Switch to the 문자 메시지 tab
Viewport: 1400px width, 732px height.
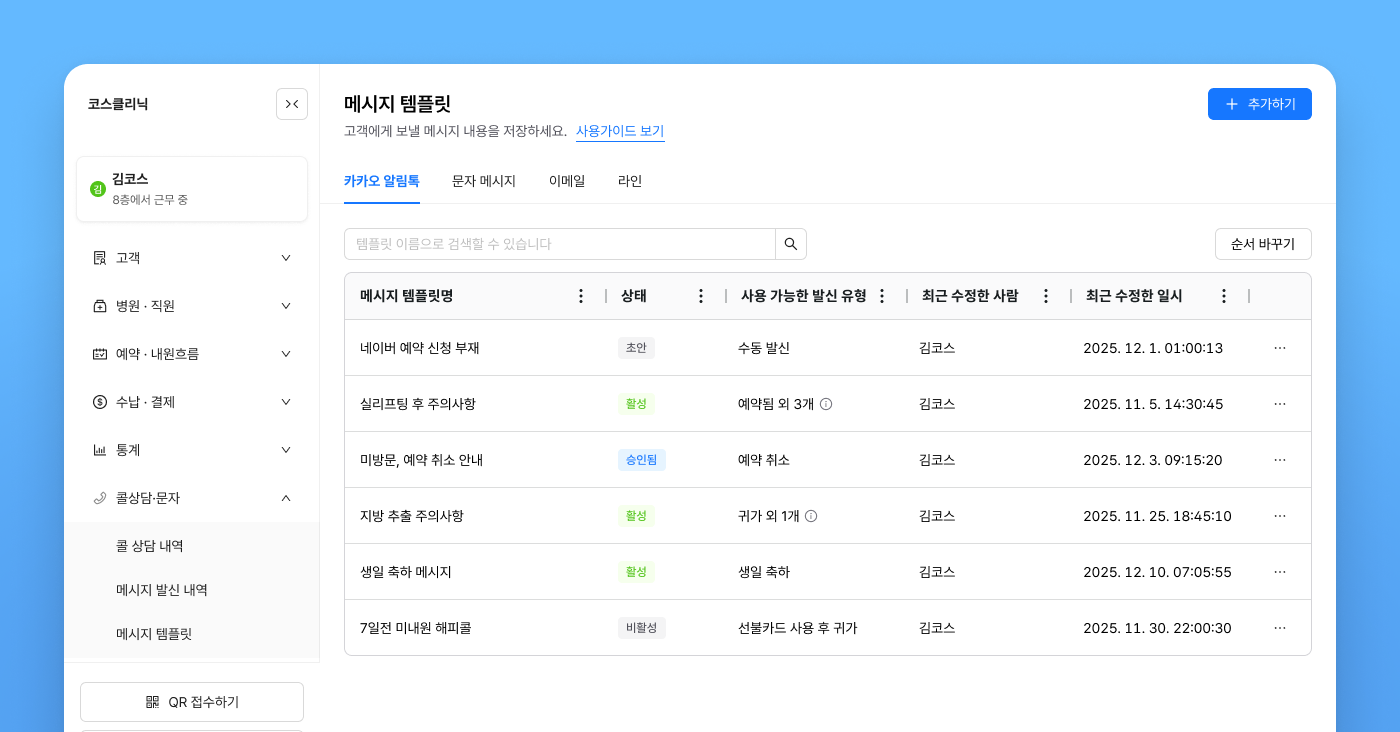[x=484, y=181]
